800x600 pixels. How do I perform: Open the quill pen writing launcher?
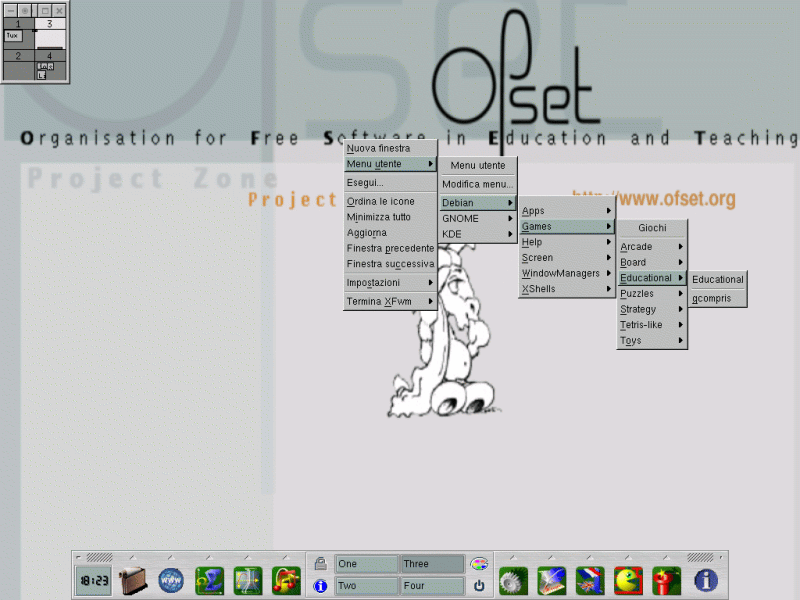pyautogui.click(x=552, y=581)
